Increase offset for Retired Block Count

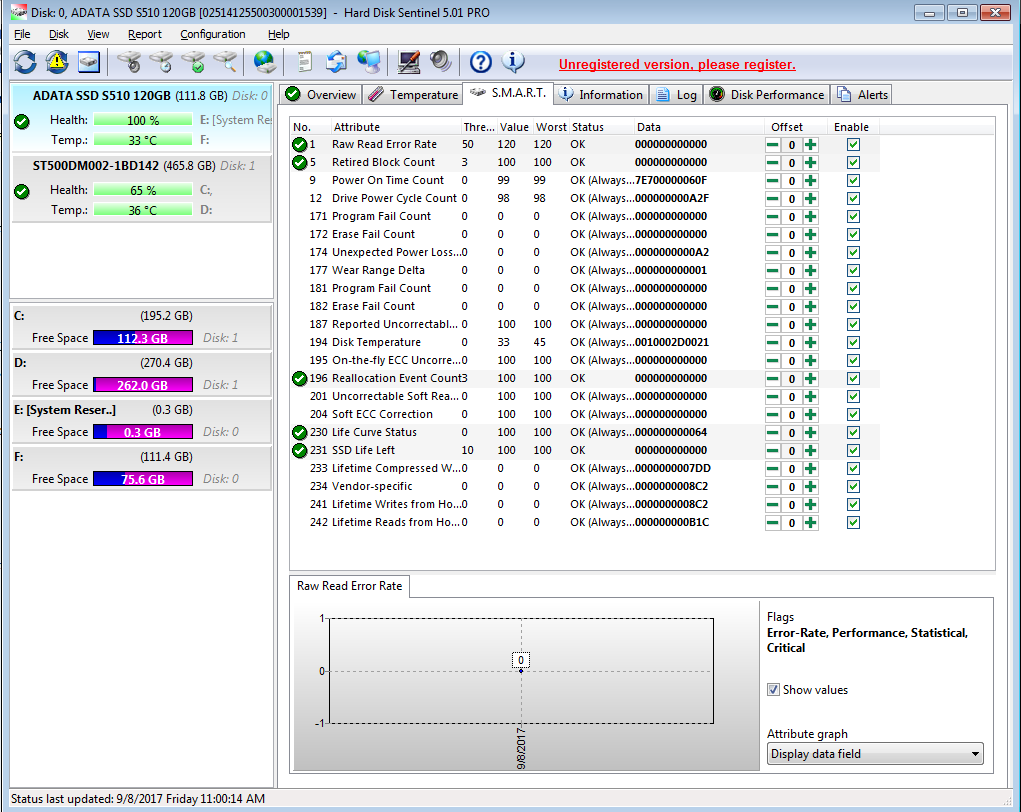pyautogui.click(x=810, y=163)
